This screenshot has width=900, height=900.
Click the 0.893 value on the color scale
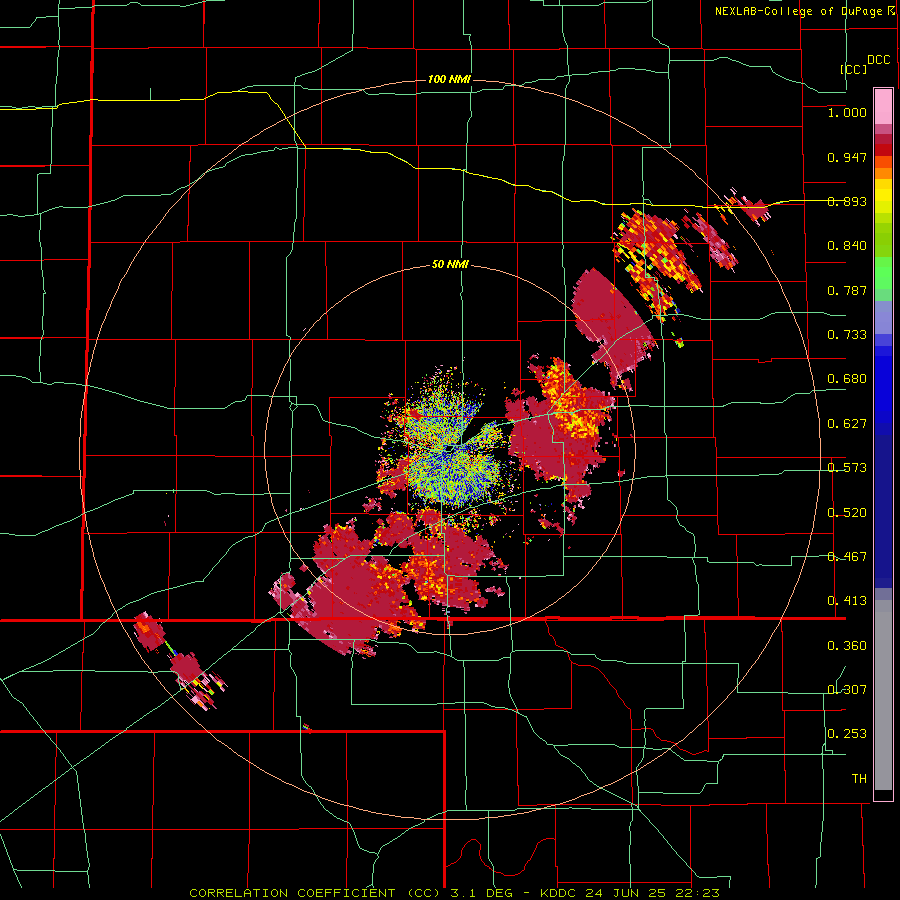(847, 201)
